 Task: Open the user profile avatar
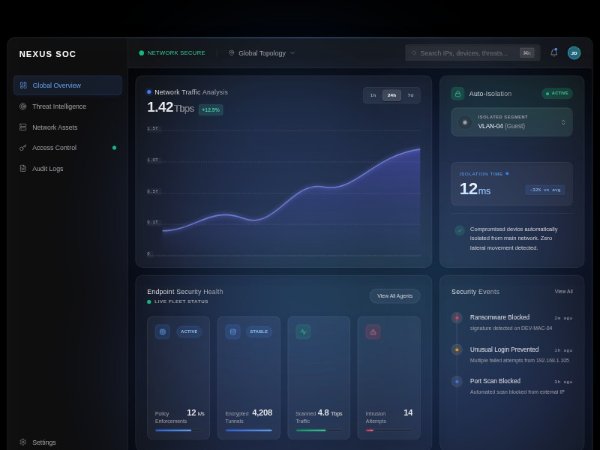(574, 53)
